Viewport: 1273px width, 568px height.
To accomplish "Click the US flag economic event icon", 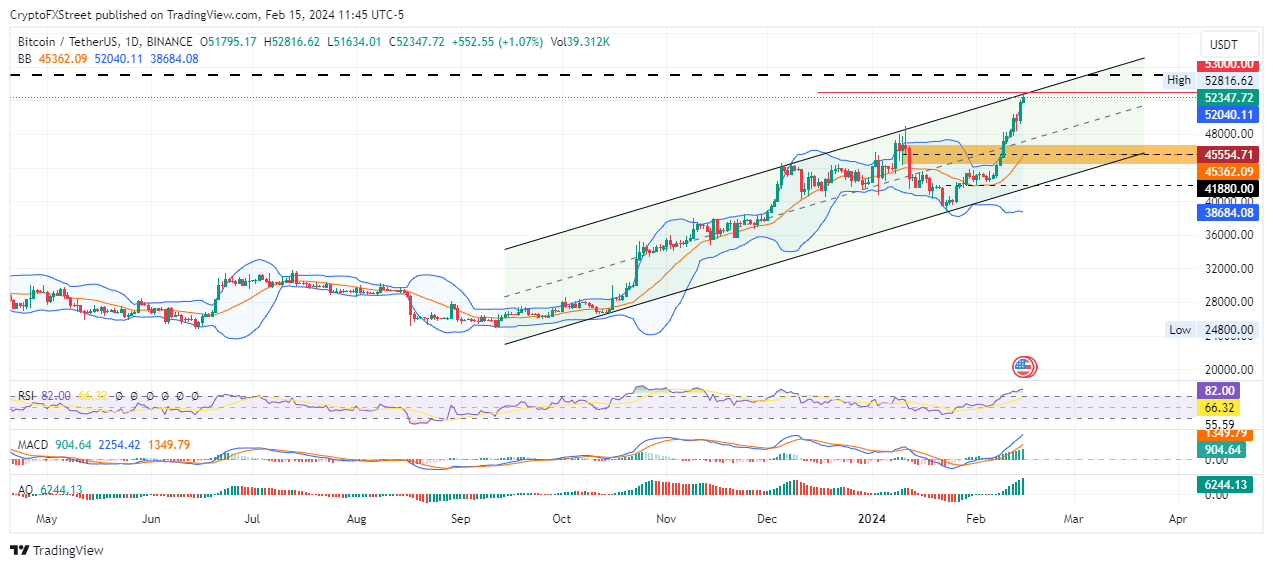I will point(1022,367).
